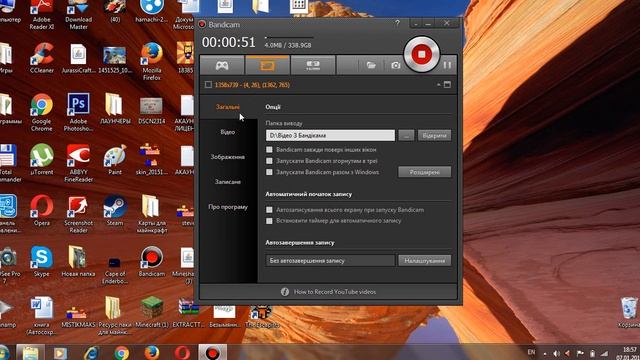The width and height of the screenshot is (640, 360).
Task: Select the ЛАУНЧЕРЫ folder on desktop
Action: pyautogui.click(x=115, y=109)
